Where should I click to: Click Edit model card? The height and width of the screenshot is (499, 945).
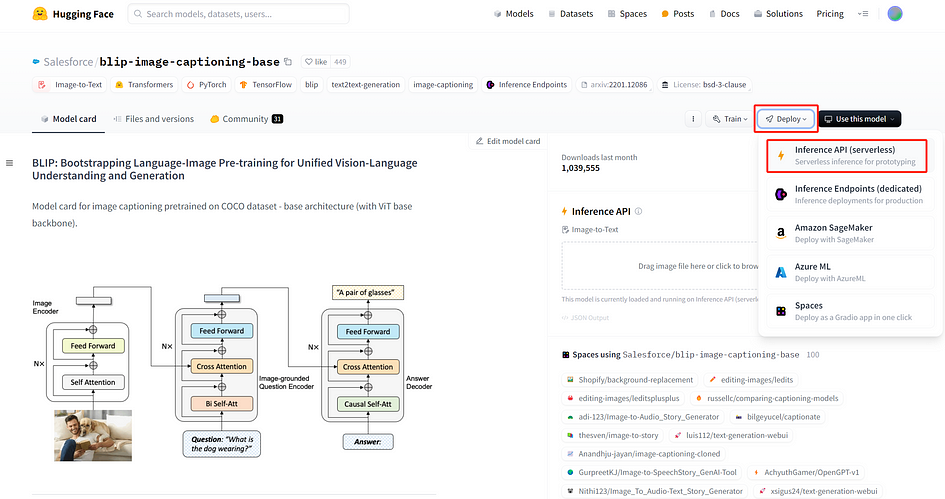(x=507, y=141)
